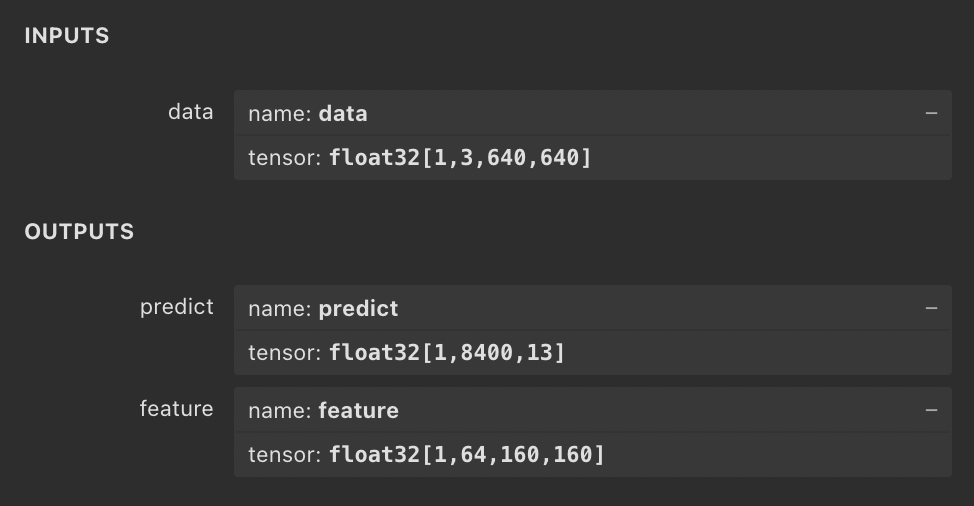The height and width of the screenshot is (506, 974).
Task: Click the bold feature name value
Action: [x=358, y=411]
